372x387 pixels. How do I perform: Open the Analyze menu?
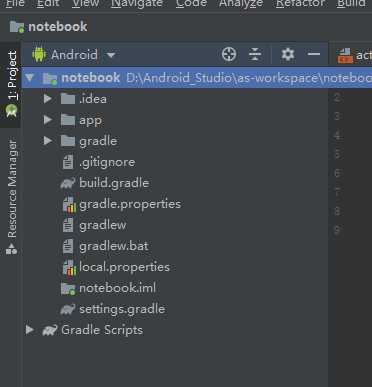tap(241, 3)
